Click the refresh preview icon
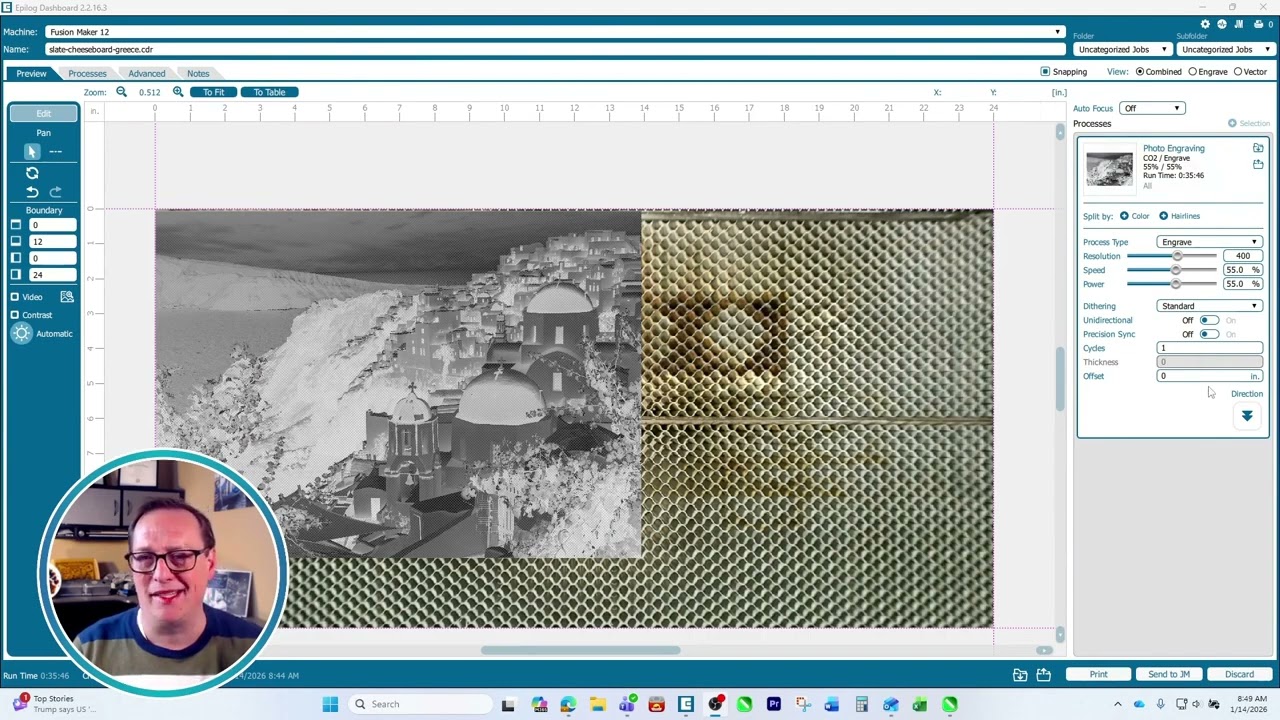This screenshot has height=720, width=1280. 32,173
